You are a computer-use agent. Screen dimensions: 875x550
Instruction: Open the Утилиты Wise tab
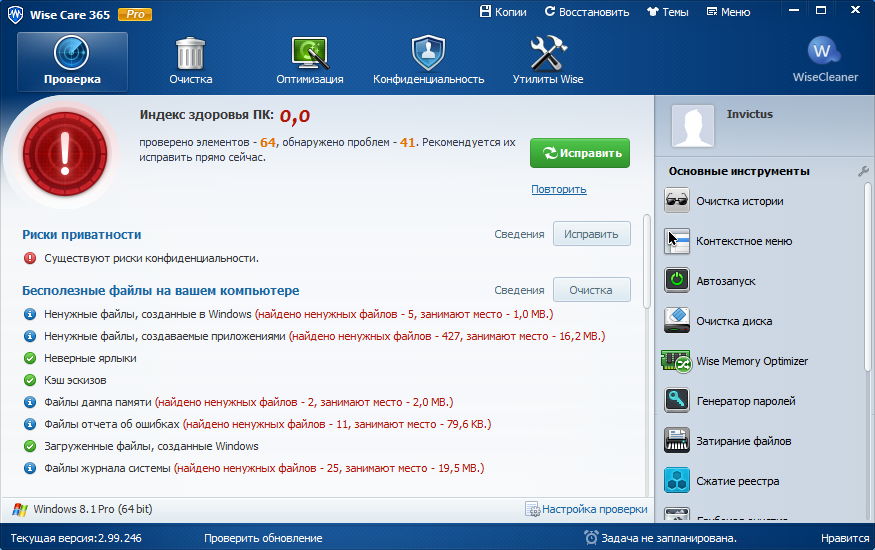[x=548, y=60]
